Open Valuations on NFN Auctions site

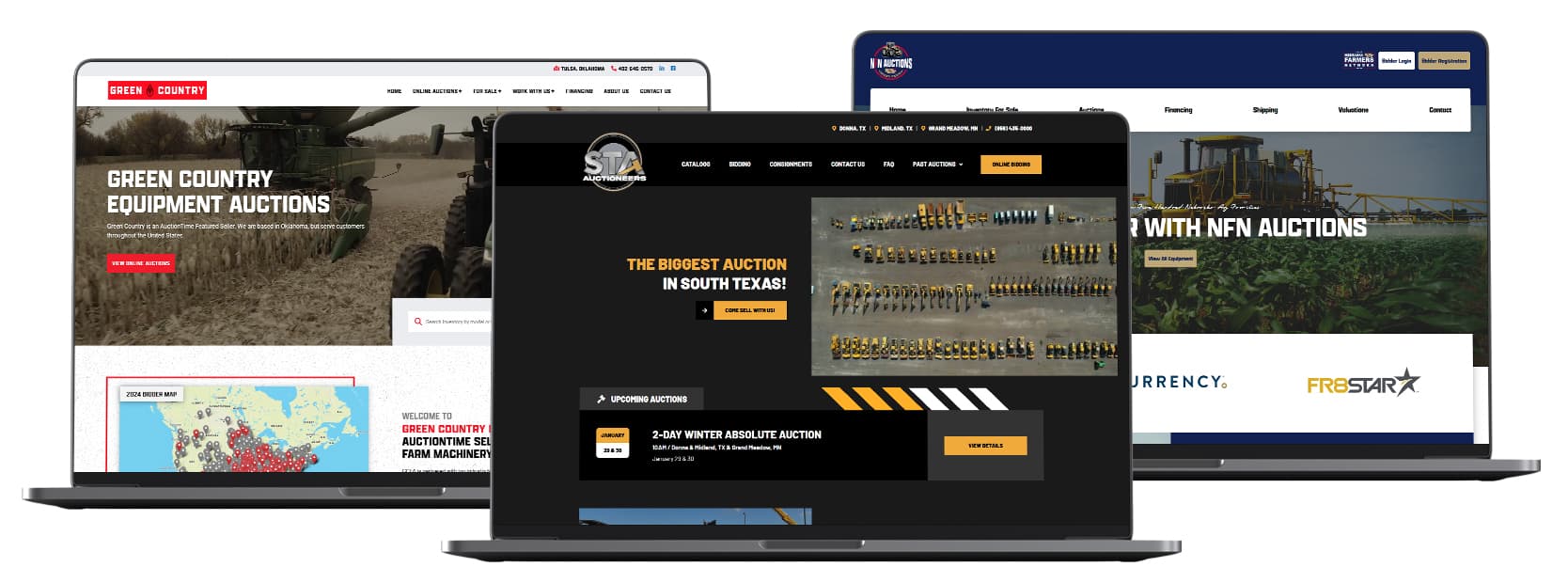tap(1353, 110)
